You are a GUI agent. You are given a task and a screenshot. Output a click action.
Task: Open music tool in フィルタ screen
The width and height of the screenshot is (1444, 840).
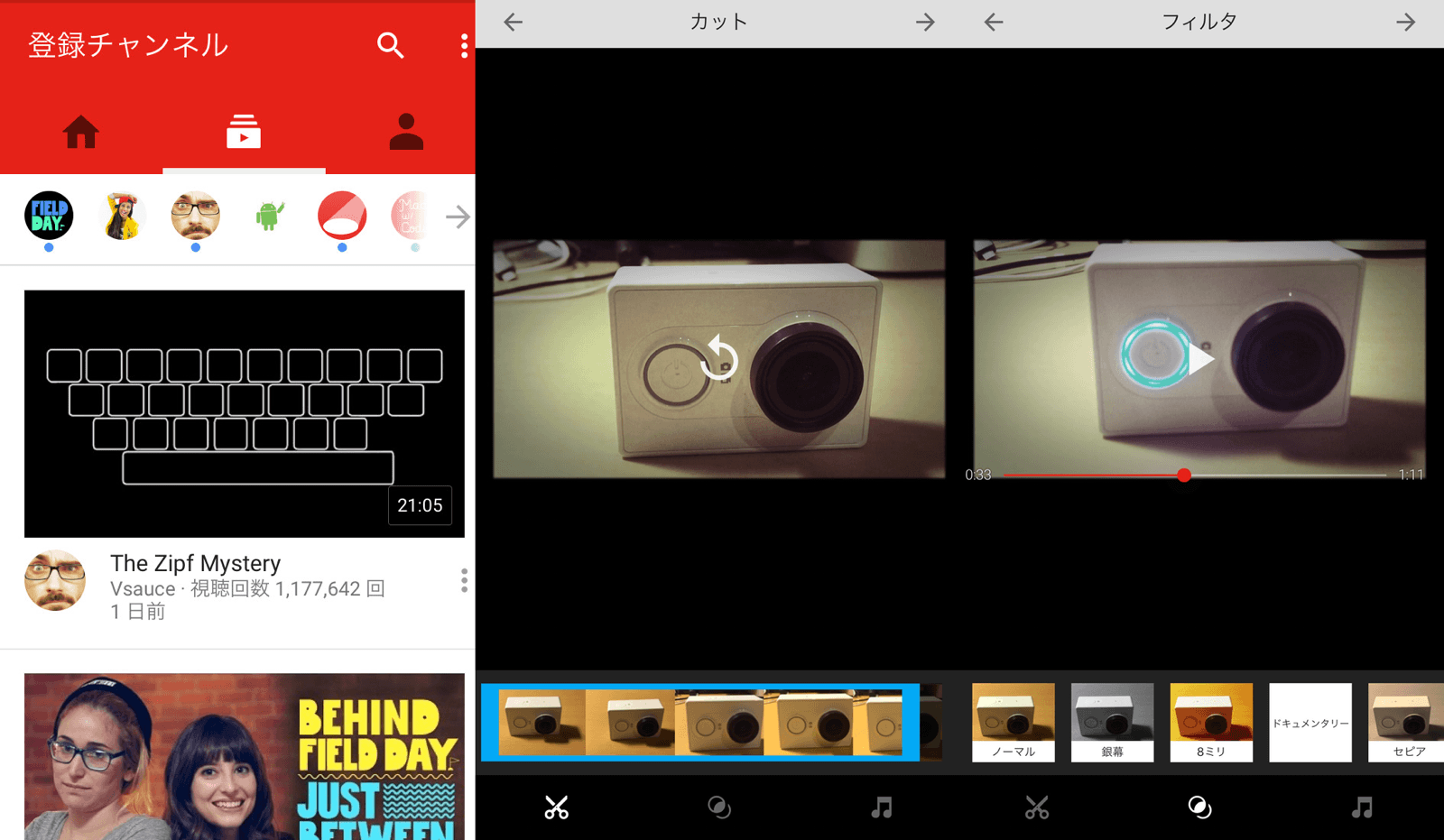(x=1362, y=808)
